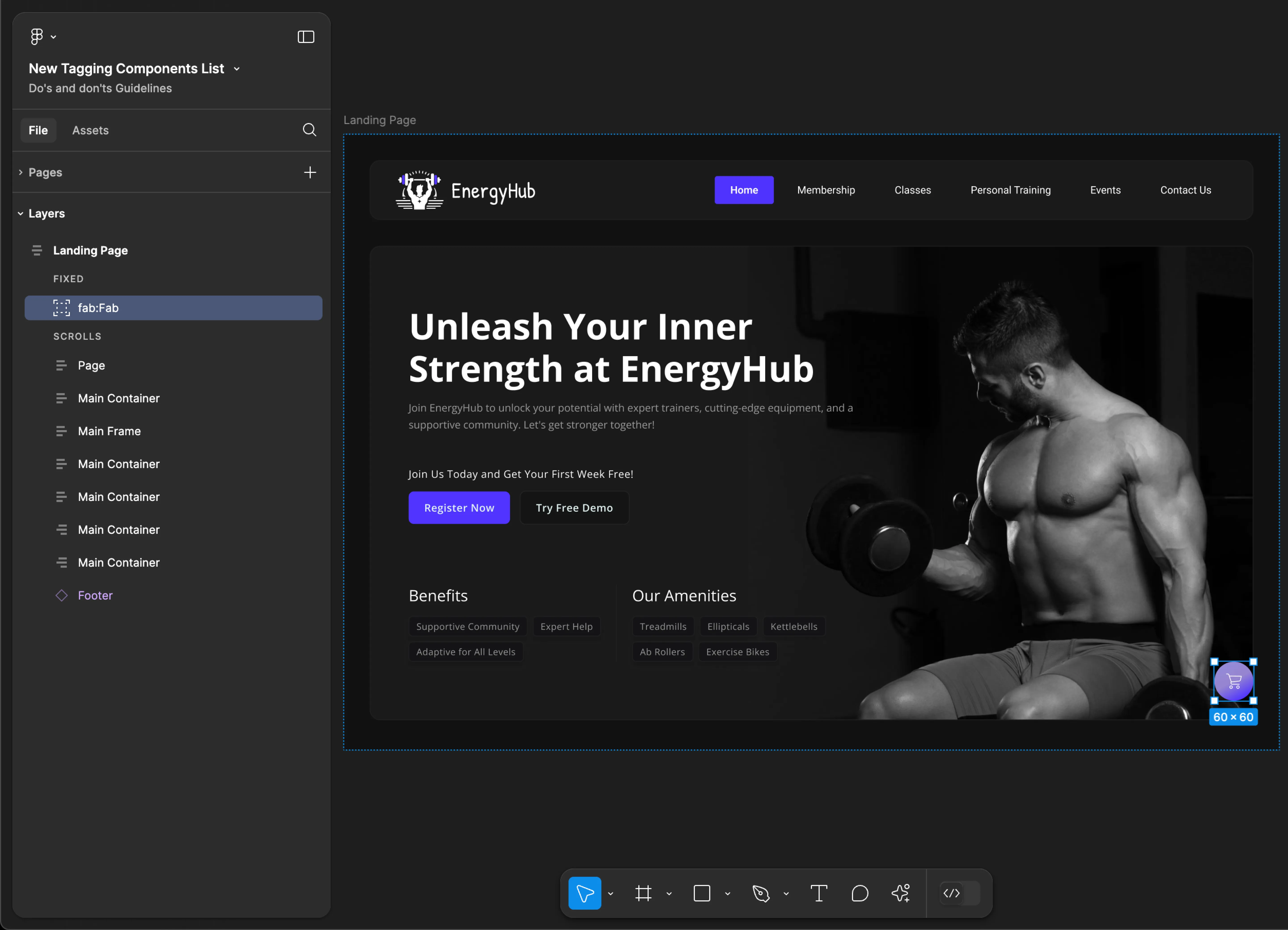Click the New Tagging Components List title
The width and height of the screenshot is (1288, 930).
coord(126,69)
